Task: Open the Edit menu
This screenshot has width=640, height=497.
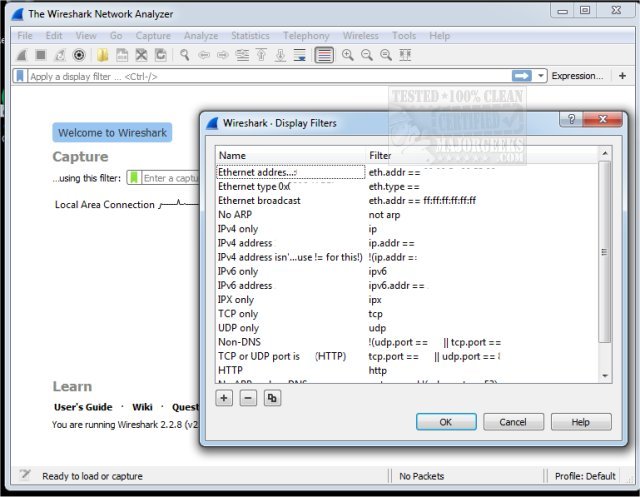Action: [54, 36]
